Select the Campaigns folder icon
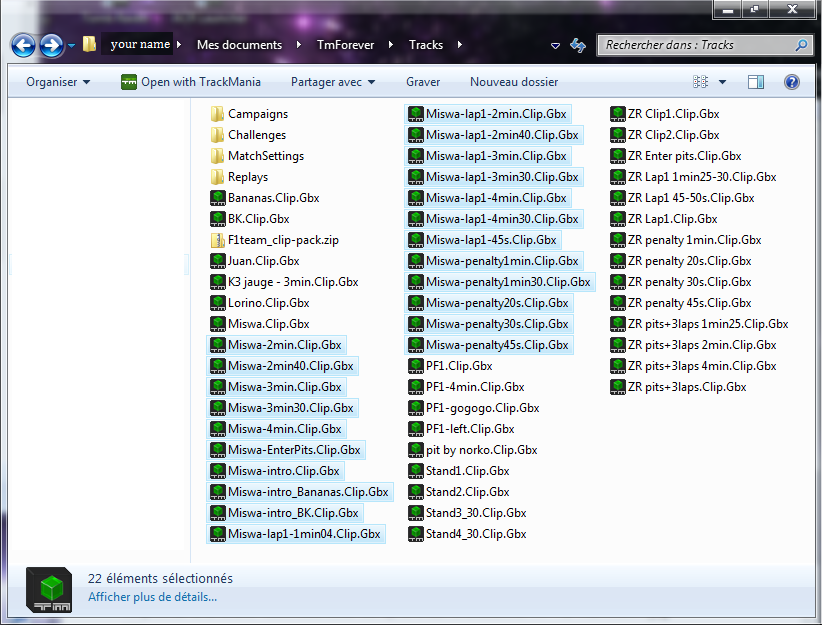Viewport: 822px width, 625px height. coord(217,114)
